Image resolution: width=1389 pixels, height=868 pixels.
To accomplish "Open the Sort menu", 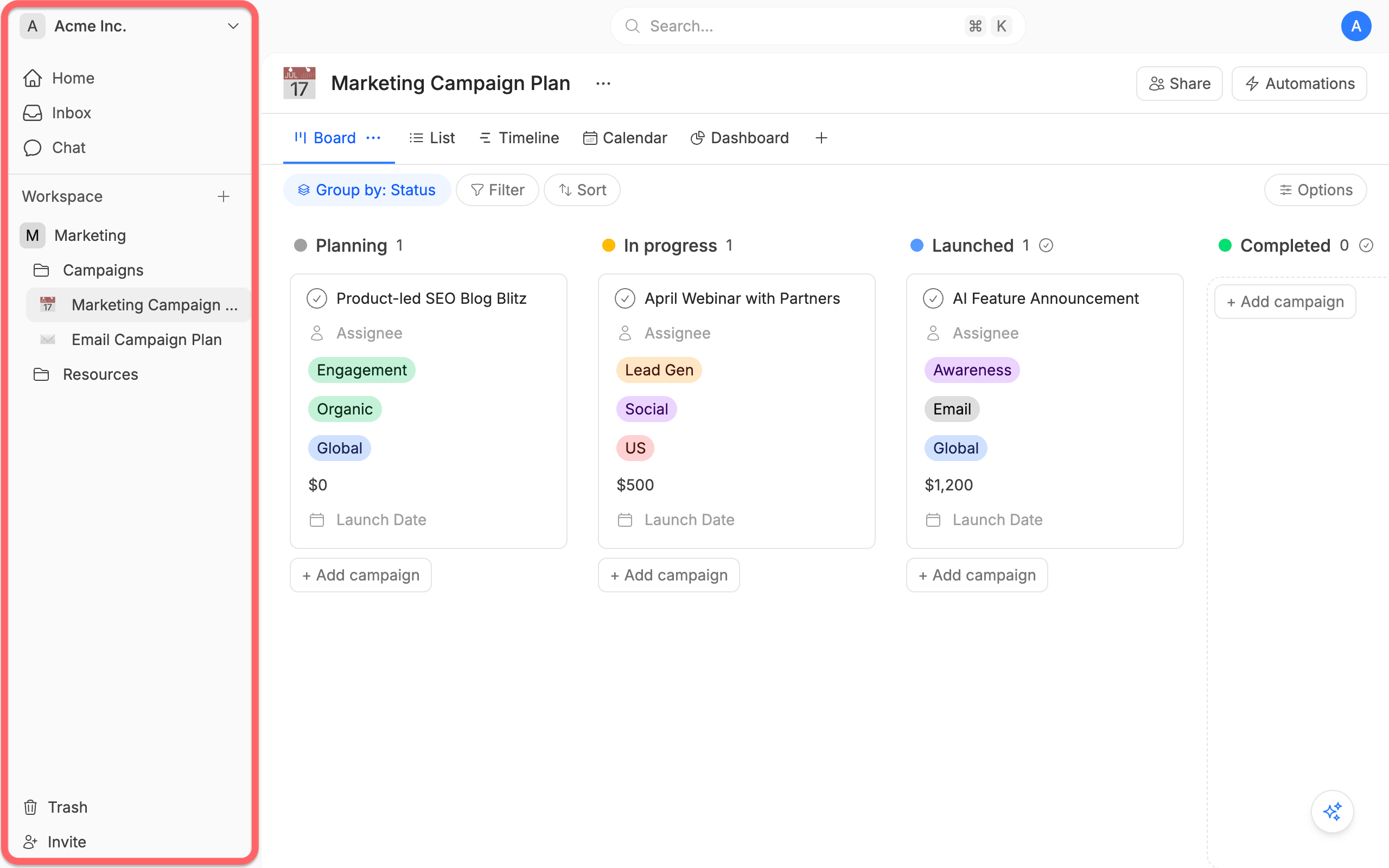I will 582,189.
